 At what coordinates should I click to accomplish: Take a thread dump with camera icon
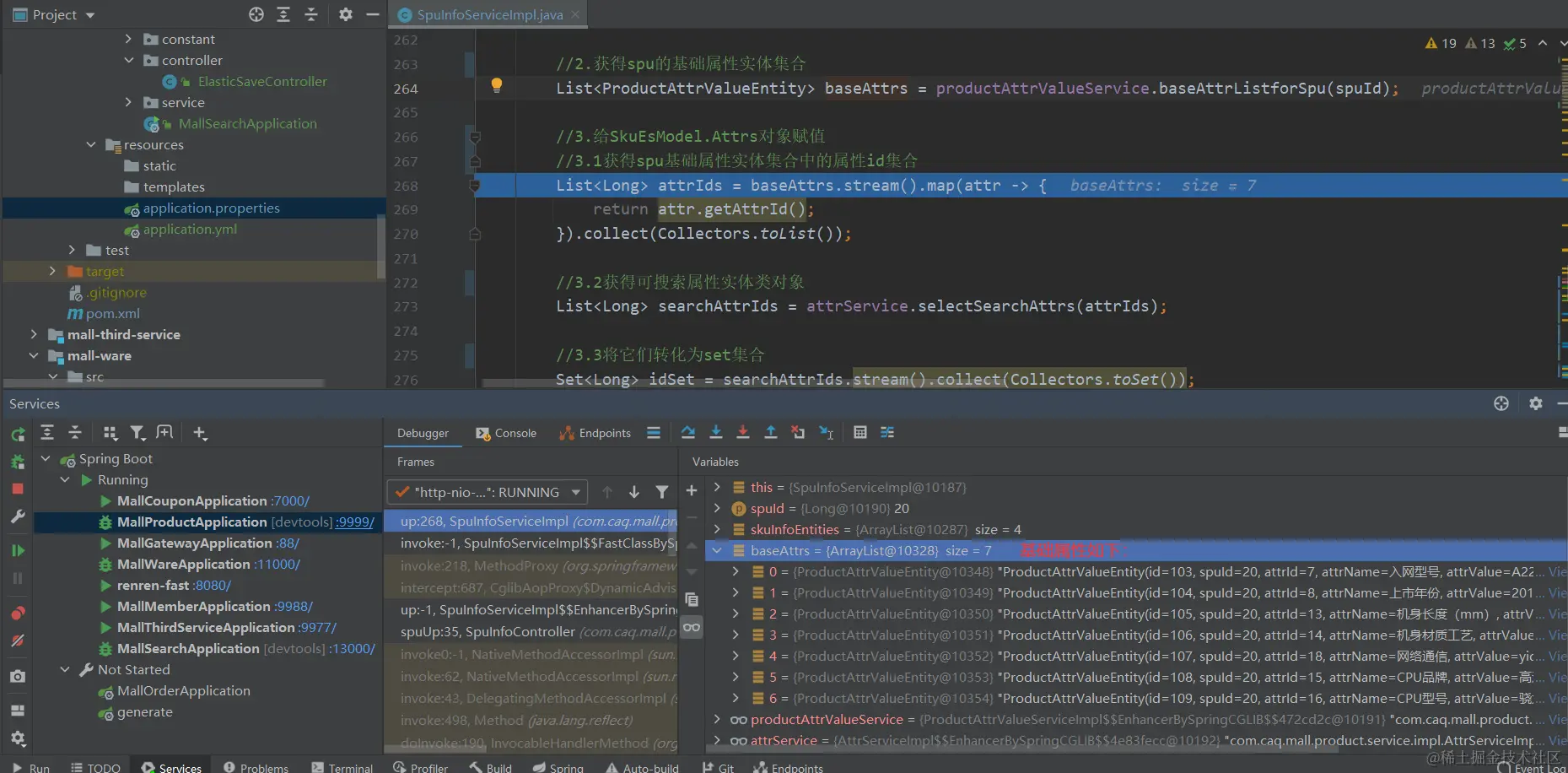pyautogui.click(x=18, y=676)
